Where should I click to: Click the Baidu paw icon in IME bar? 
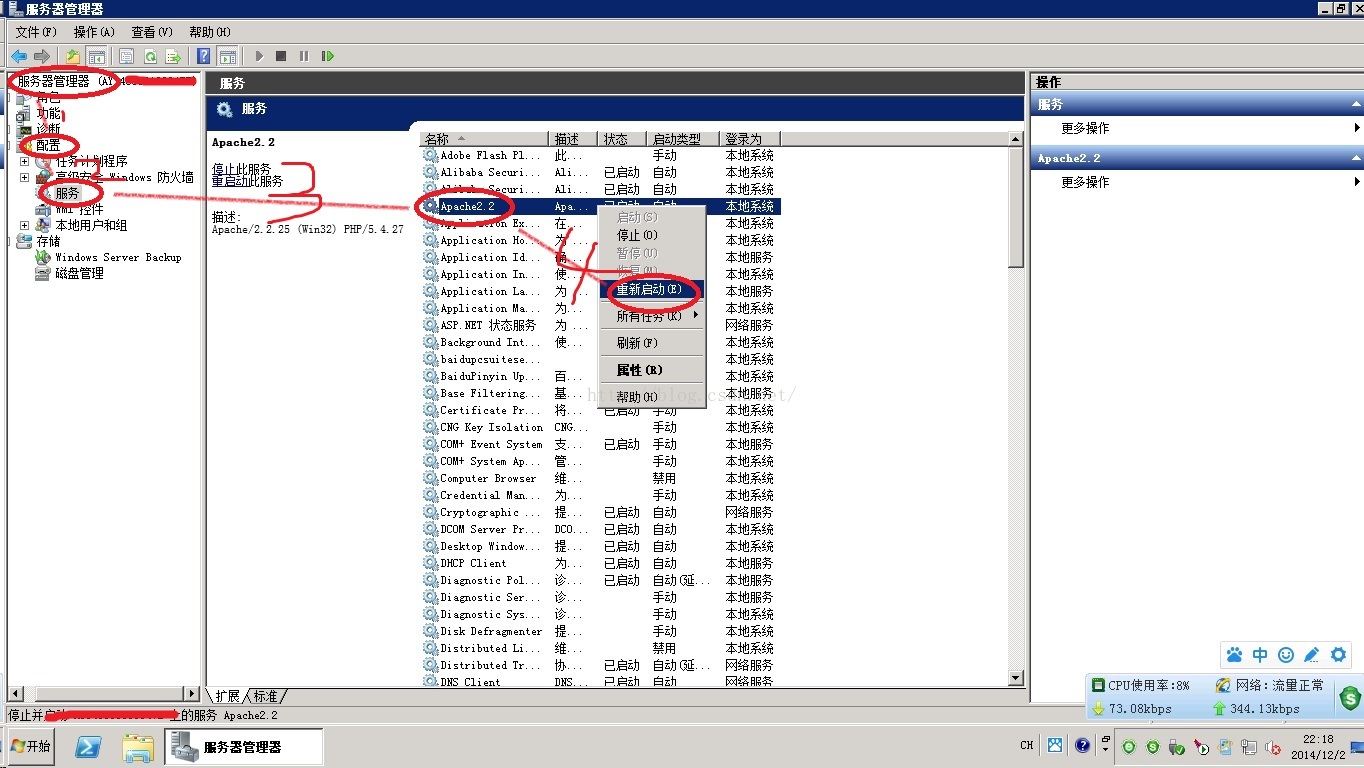[x=1235, y=655]
